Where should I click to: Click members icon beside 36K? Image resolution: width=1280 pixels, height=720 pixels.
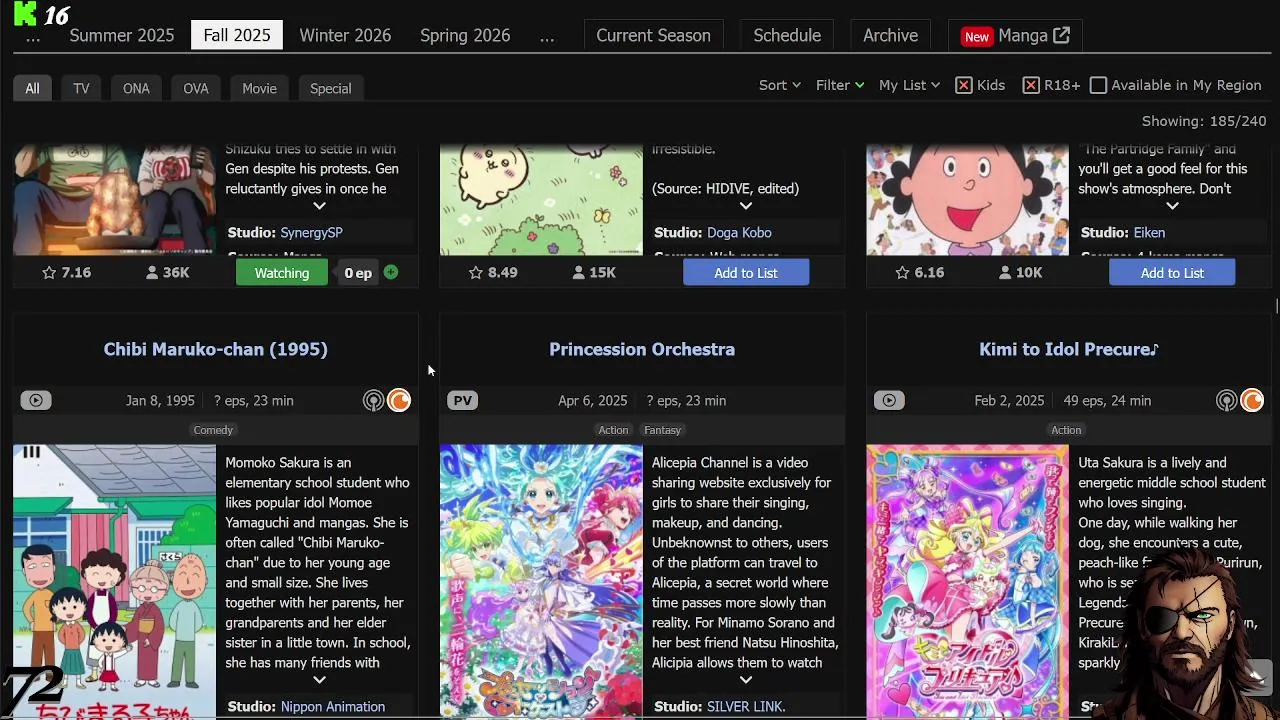tap(153, 272)
